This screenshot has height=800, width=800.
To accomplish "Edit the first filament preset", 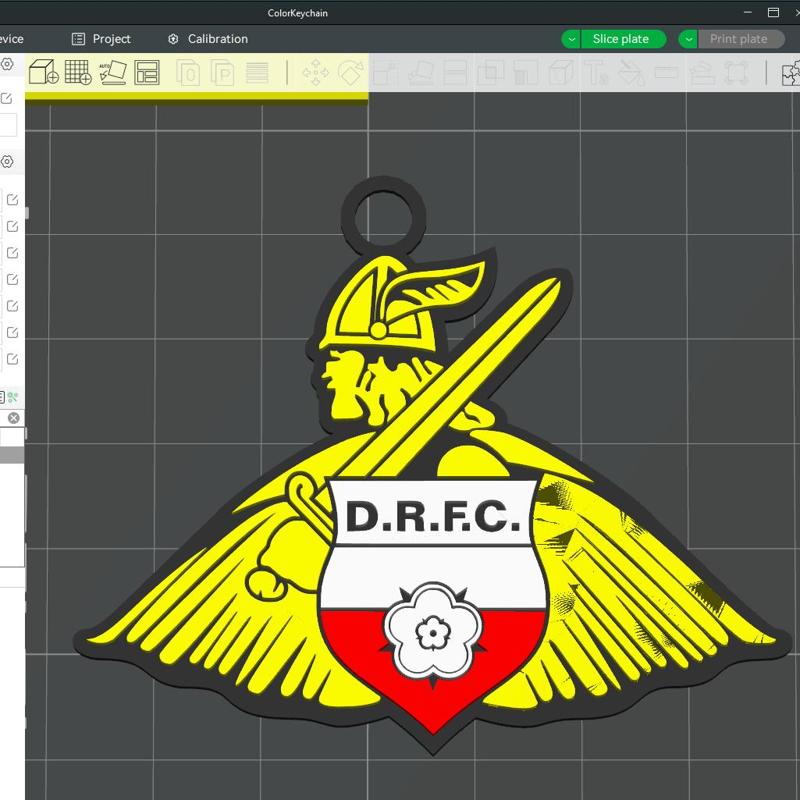I will (12, 200).
